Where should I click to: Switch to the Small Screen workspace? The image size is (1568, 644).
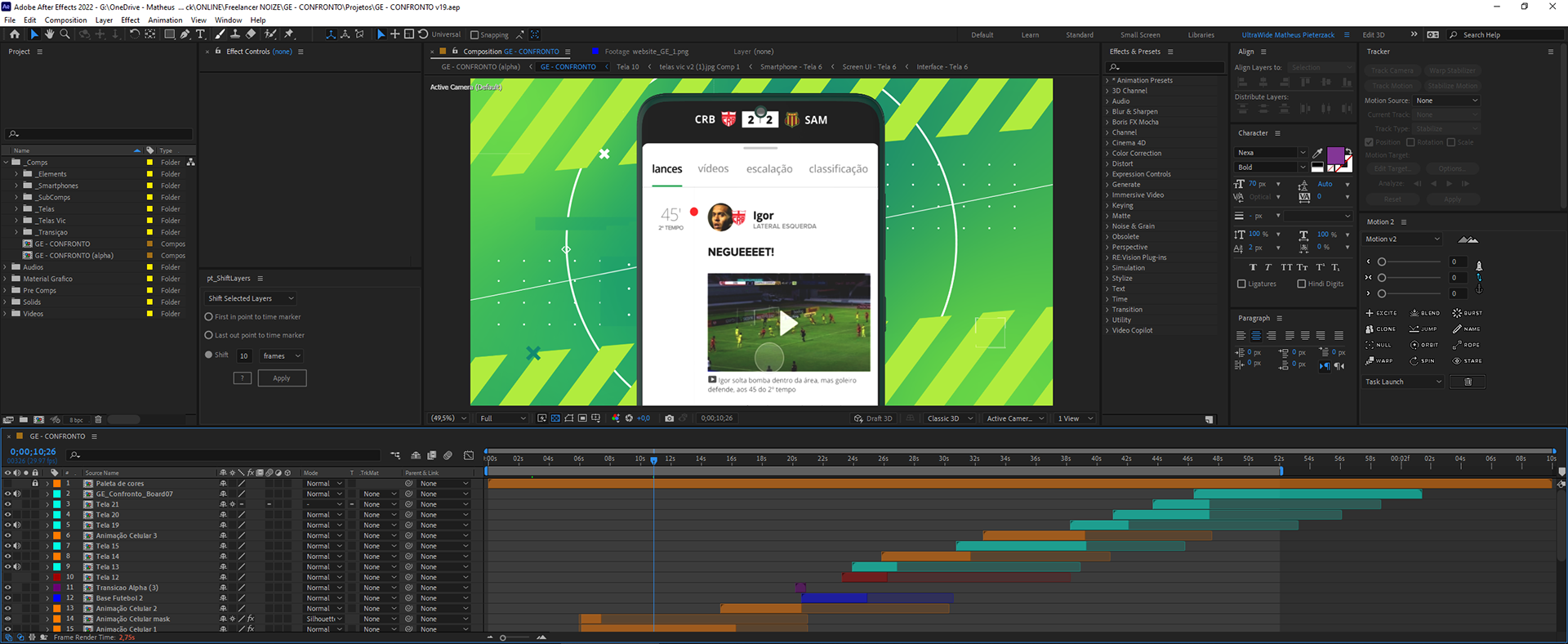(x=1140, y=35)
